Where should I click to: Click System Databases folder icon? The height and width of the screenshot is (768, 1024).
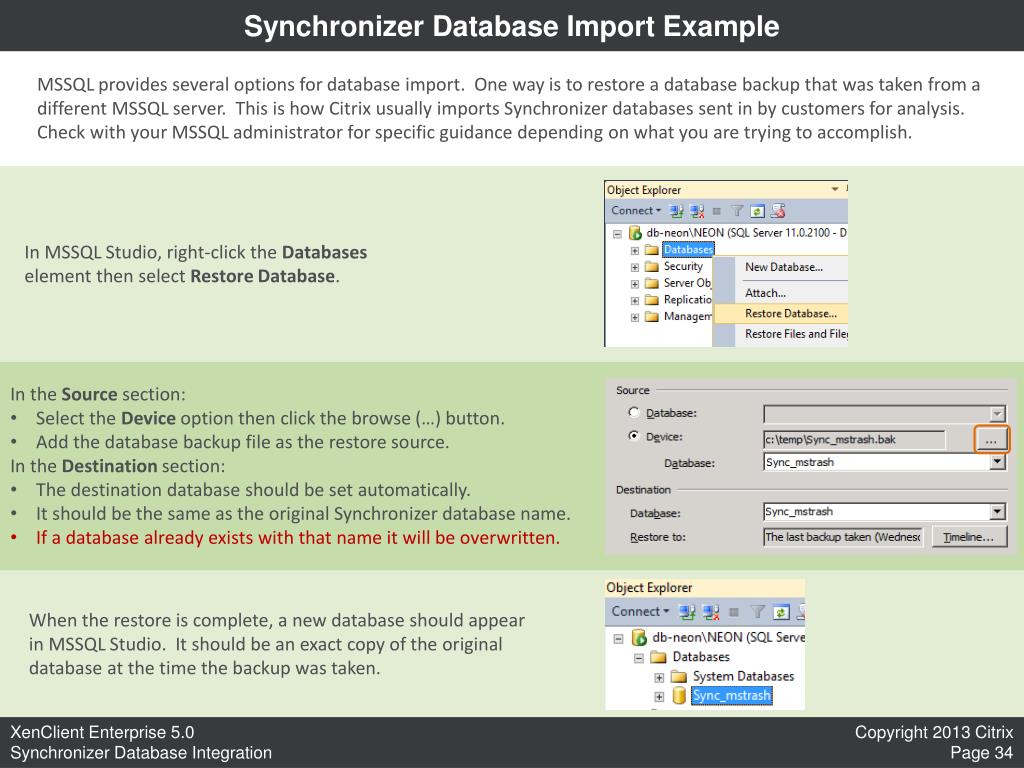pyautogui.click(x=679, y=676)
